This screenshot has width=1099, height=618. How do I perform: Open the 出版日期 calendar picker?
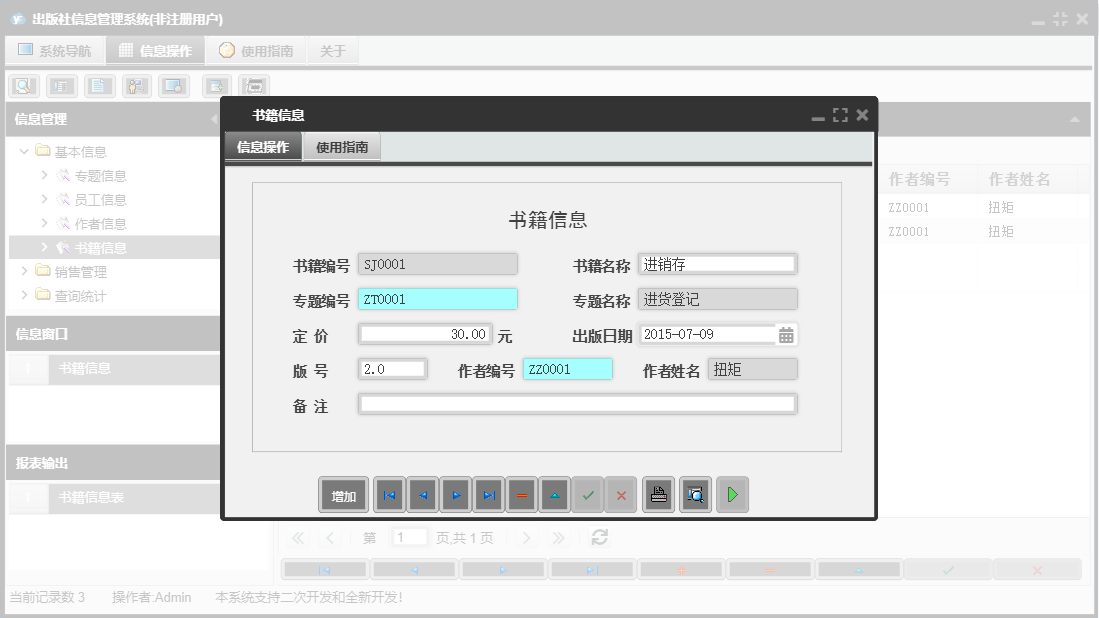[x=786, y=334]
